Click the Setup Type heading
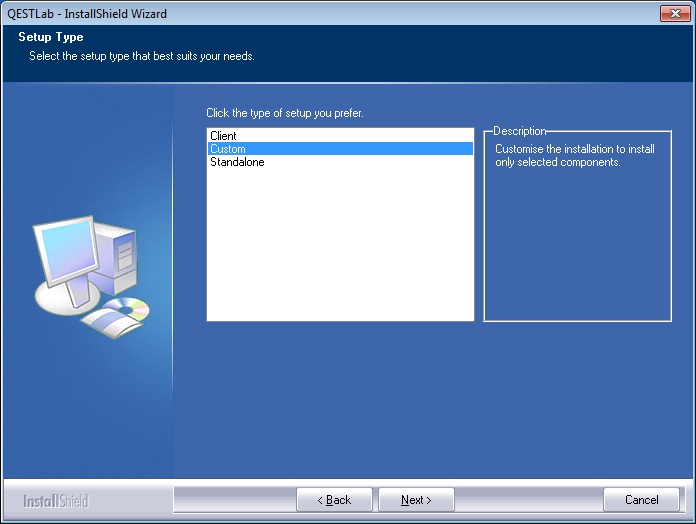Image resolution: width=696 pixels, height=524 pixels. point(51,37)
